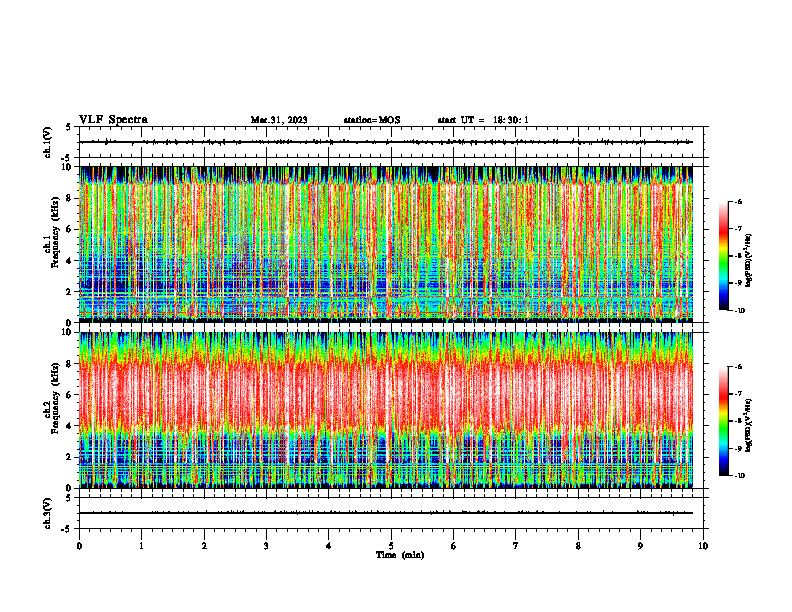This screenshot has height=612, width=792.
Task: Click the time axis tick label '0'
Action: tap(79, 546)
